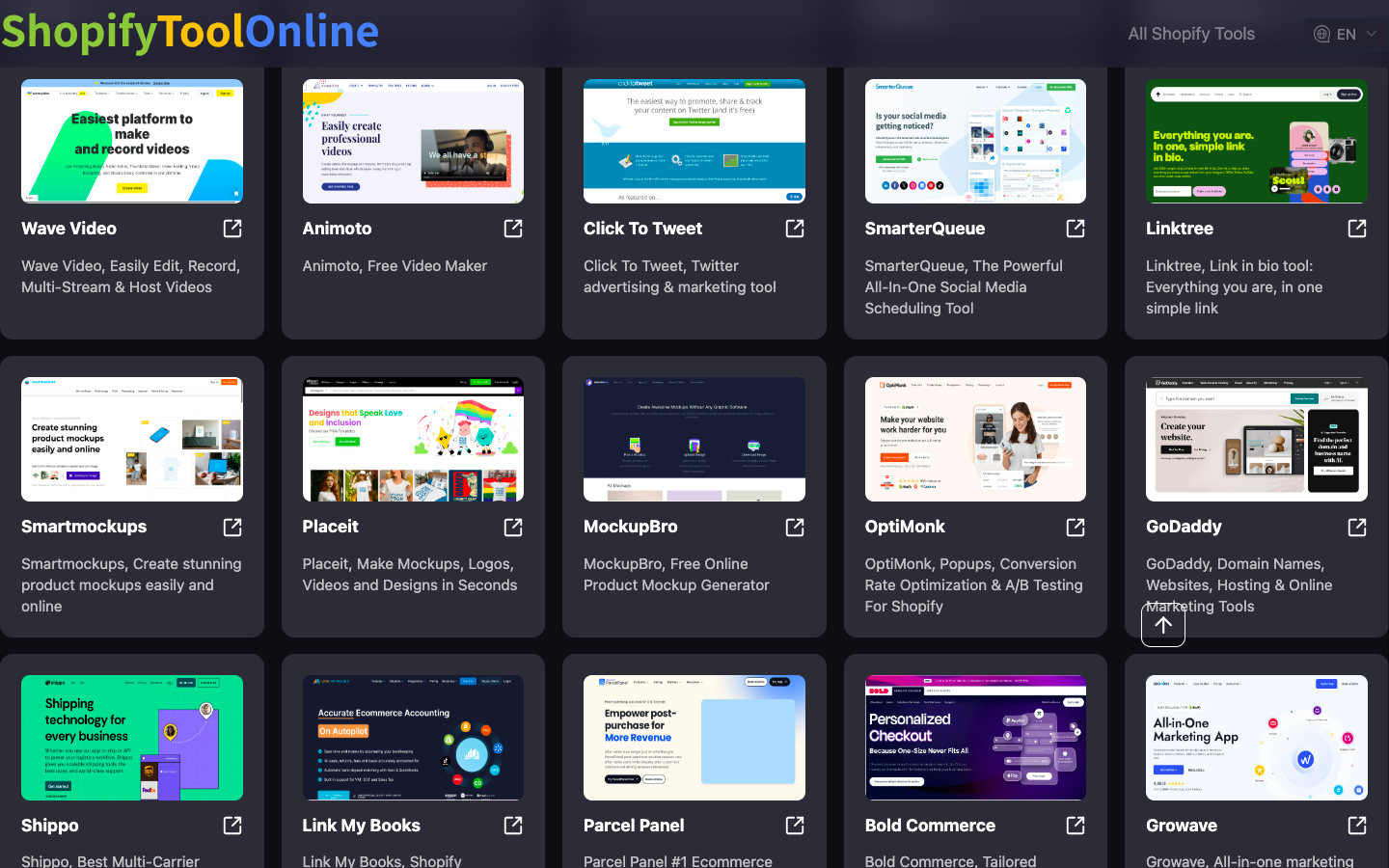Click the OptiMonk title
The height and width of the screenshot is (868, 1389).
[905, 527]
